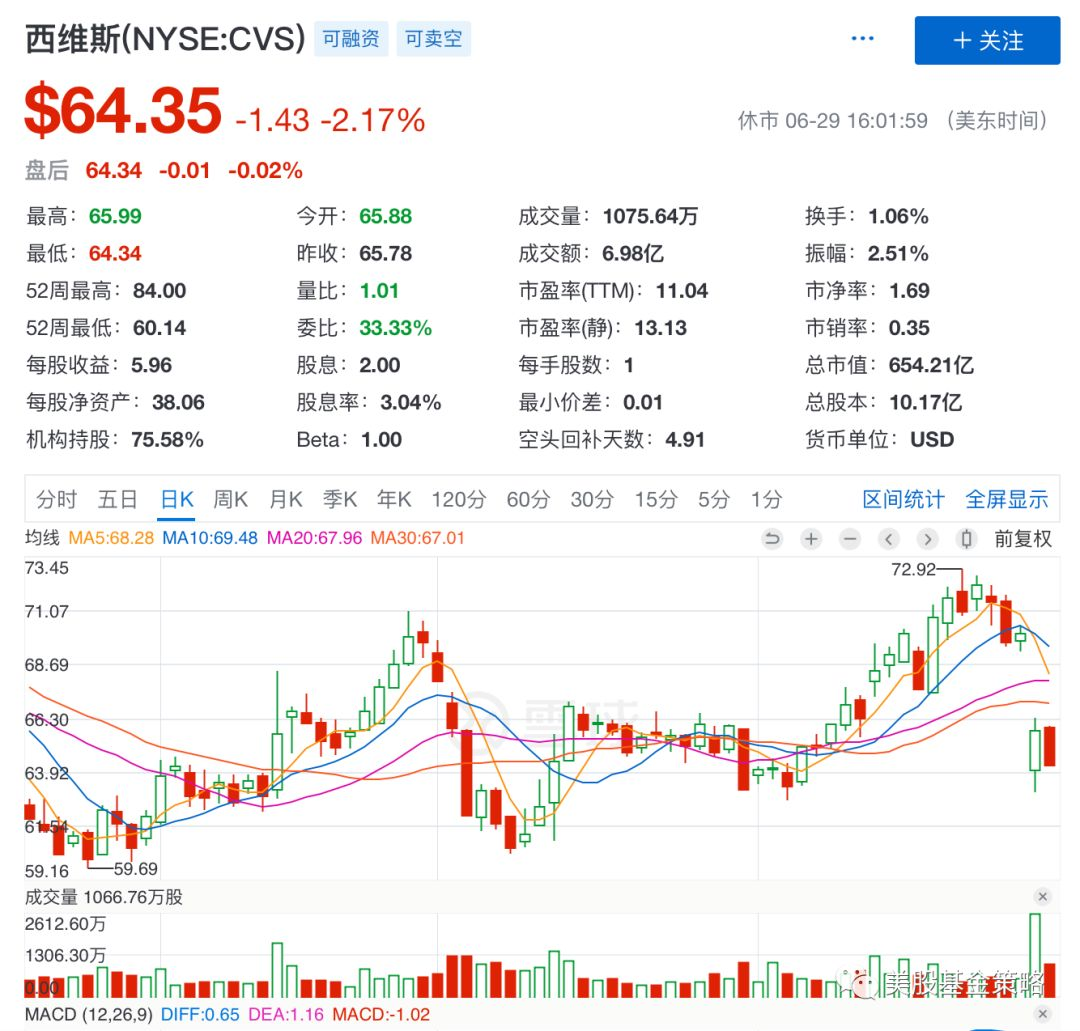Open 全屏显示 fullscreen chart view
Viewport: 1080px width, 1031px height.
pyautogui.click(x=1006, y=499)
